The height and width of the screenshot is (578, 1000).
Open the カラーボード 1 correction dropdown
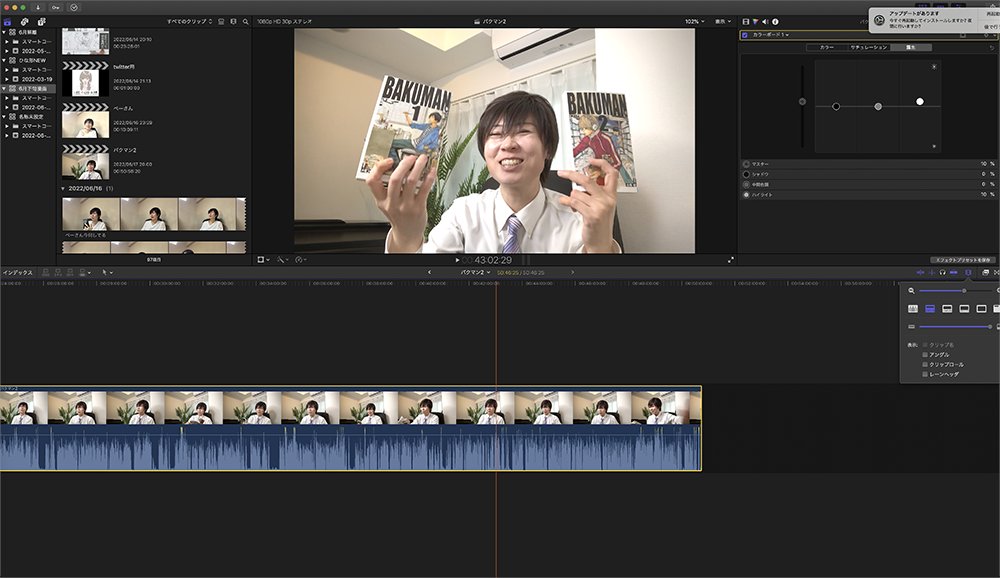coord(771,34)
